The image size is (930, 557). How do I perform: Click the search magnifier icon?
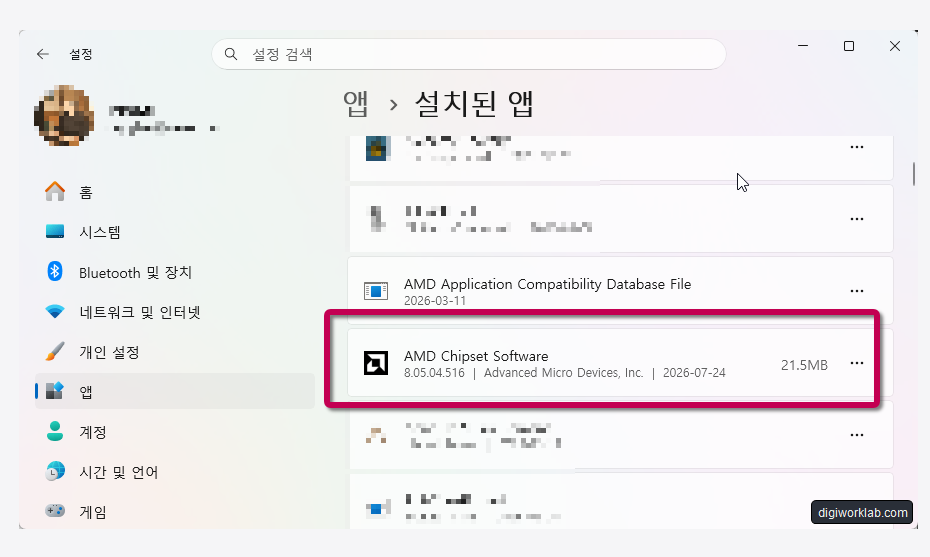(231, 54)
